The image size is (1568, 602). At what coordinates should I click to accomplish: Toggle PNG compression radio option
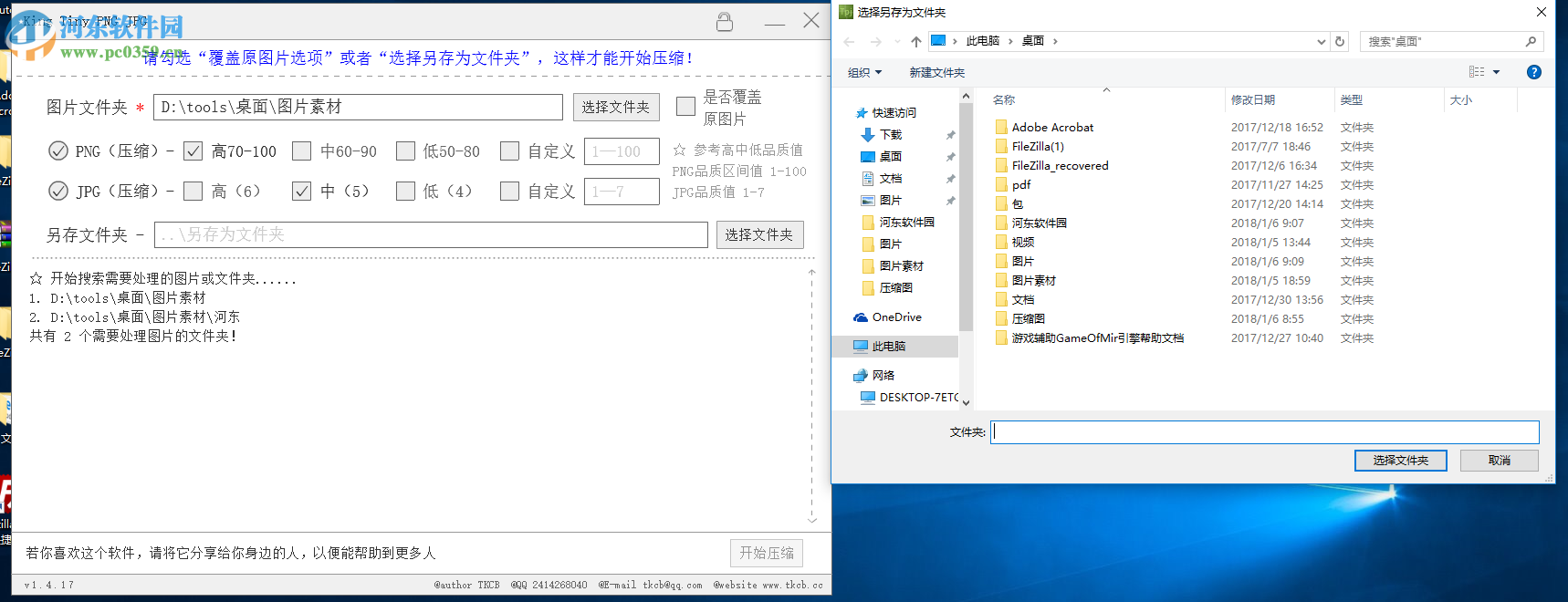tap(57, 150)
